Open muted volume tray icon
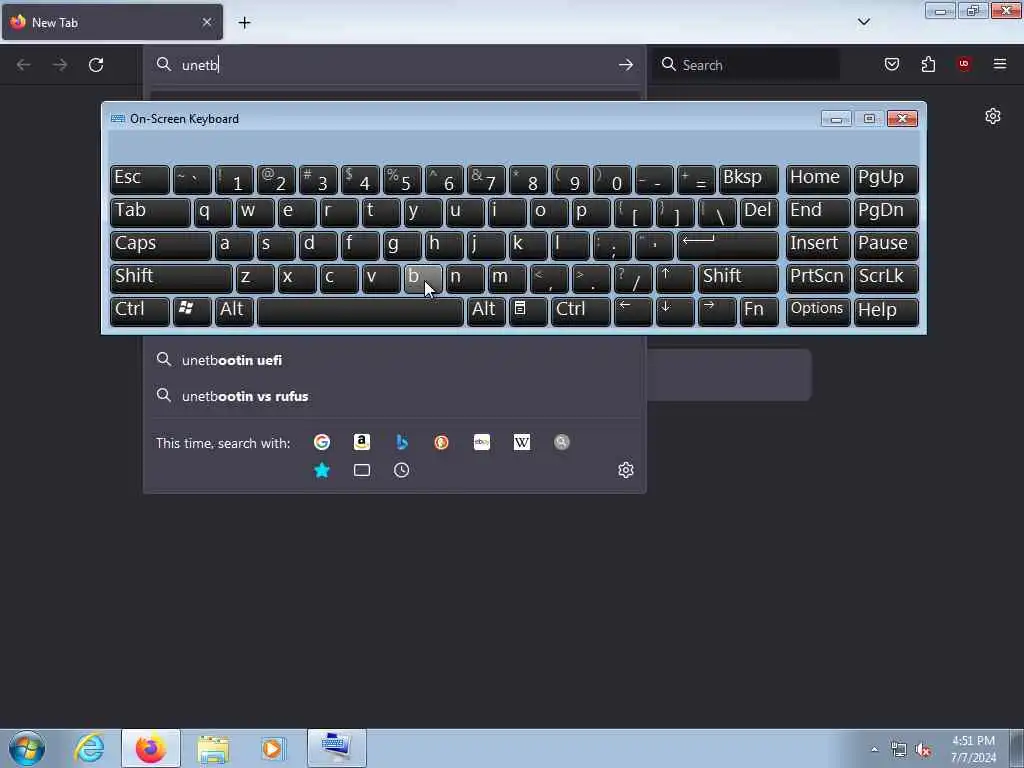The image size is (1024, 768). click(923, 750)
